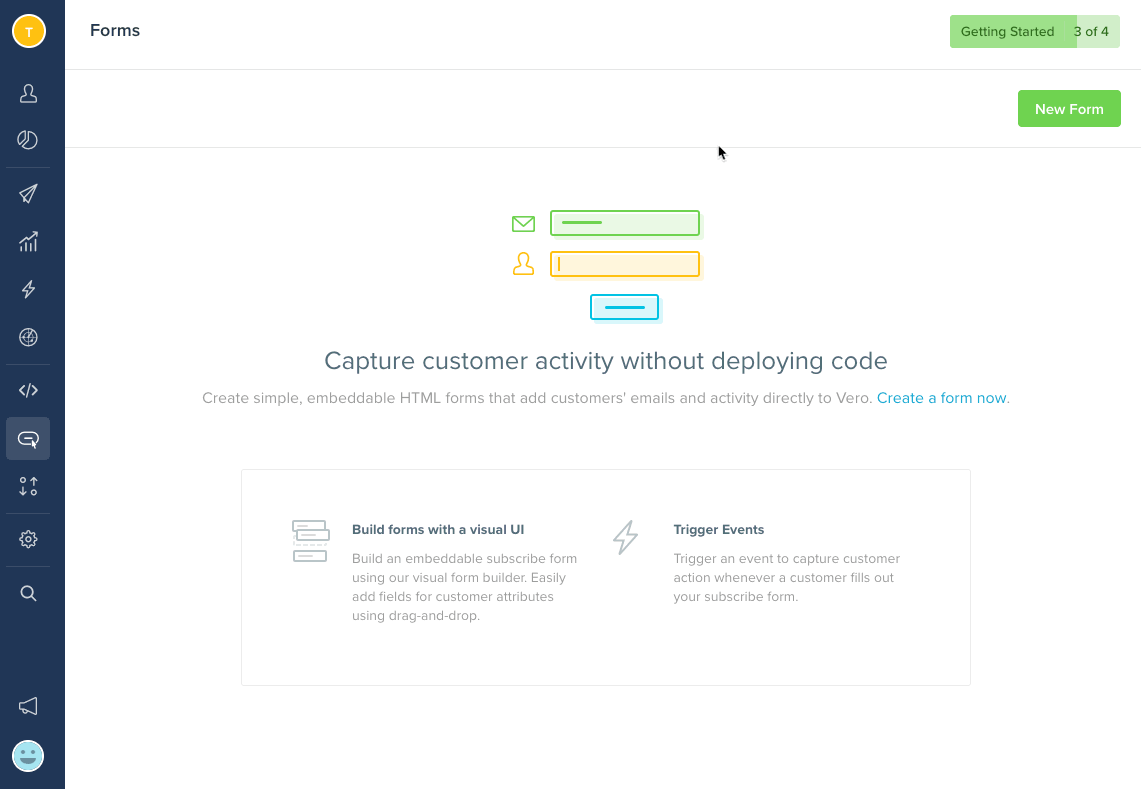This screenshot has height=789, width=1141.
Task: Select the Segments pie chart icon
Action: (28, 140)
